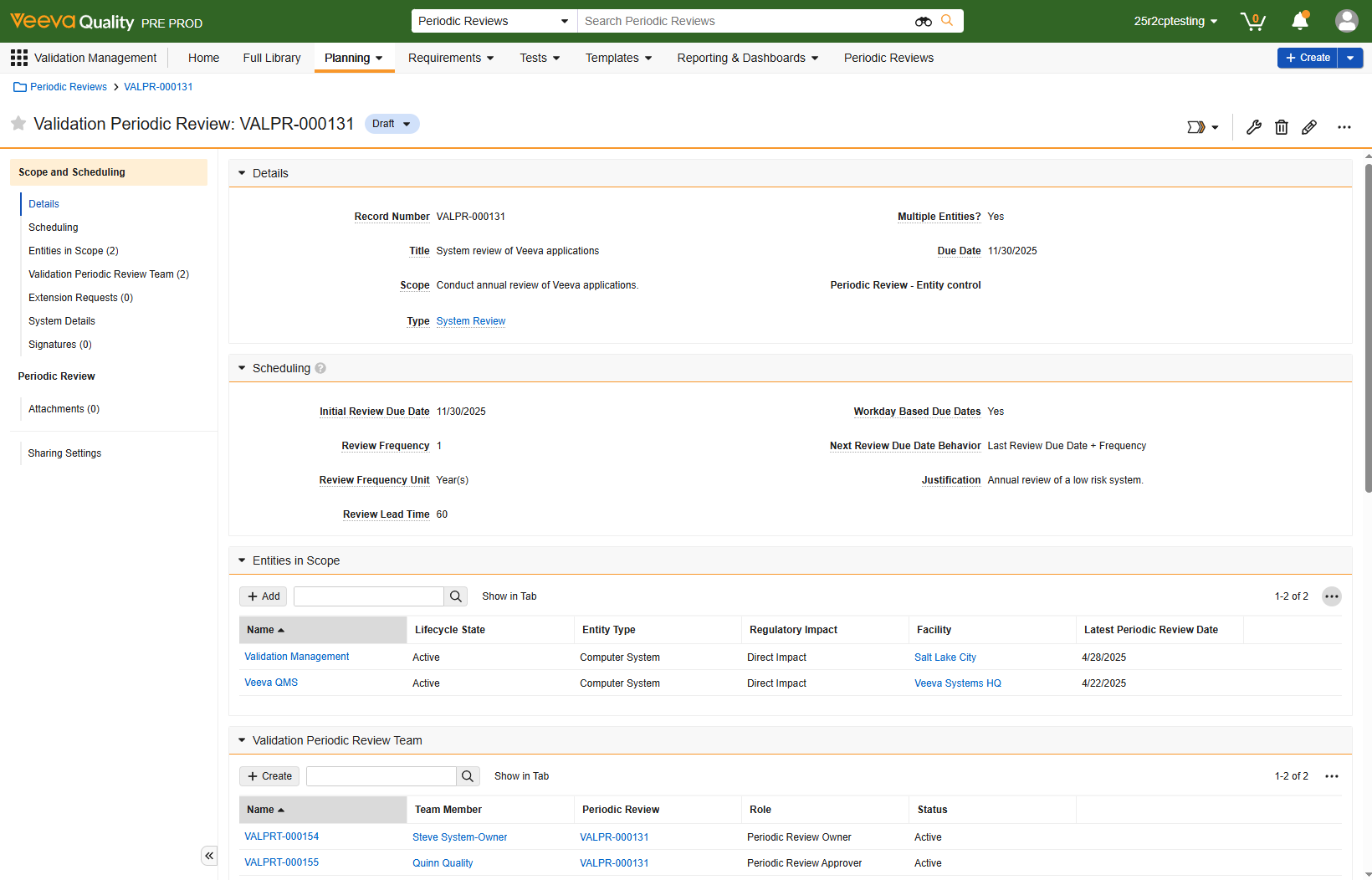Open the user profile avatar

pyautogui.click(x=1346, y=21)
